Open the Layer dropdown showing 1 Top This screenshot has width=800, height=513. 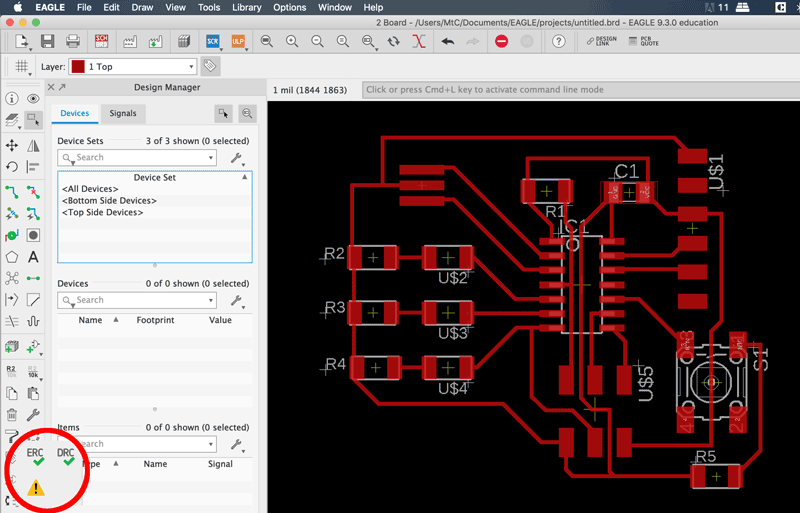click(131, 66)
